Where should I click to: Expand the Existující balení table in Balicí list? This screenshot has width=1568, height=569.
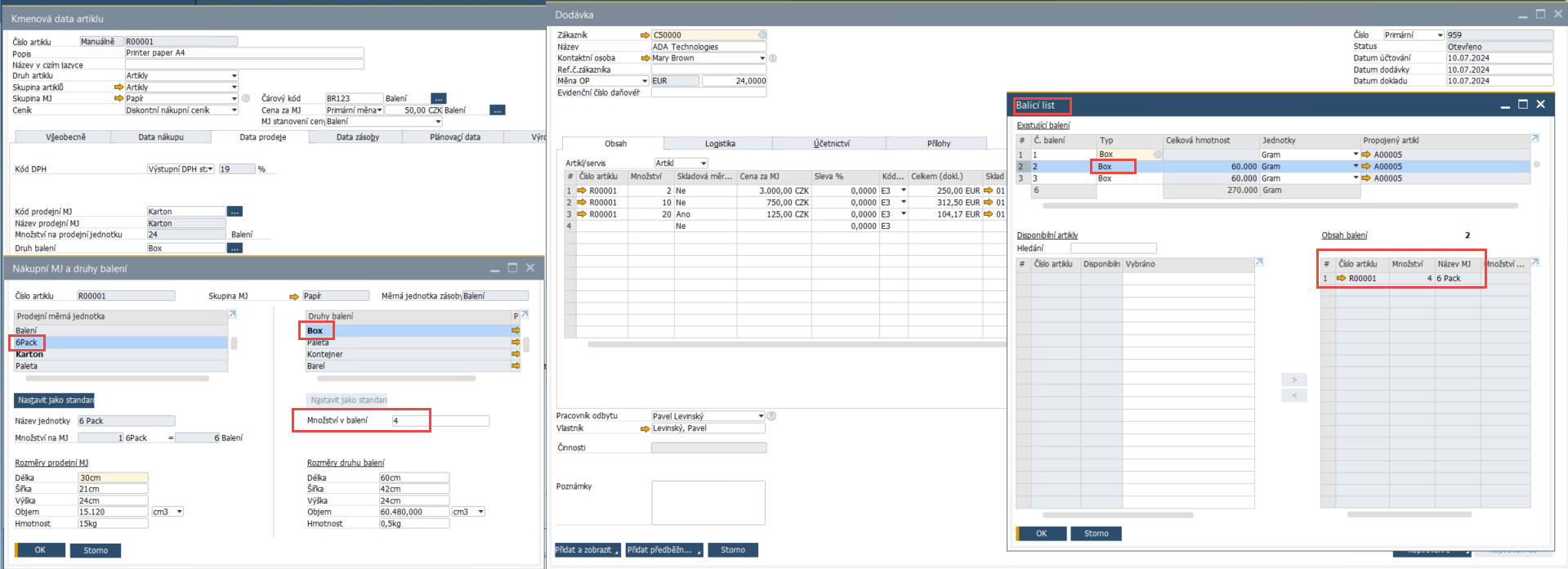click(1534, 138)
